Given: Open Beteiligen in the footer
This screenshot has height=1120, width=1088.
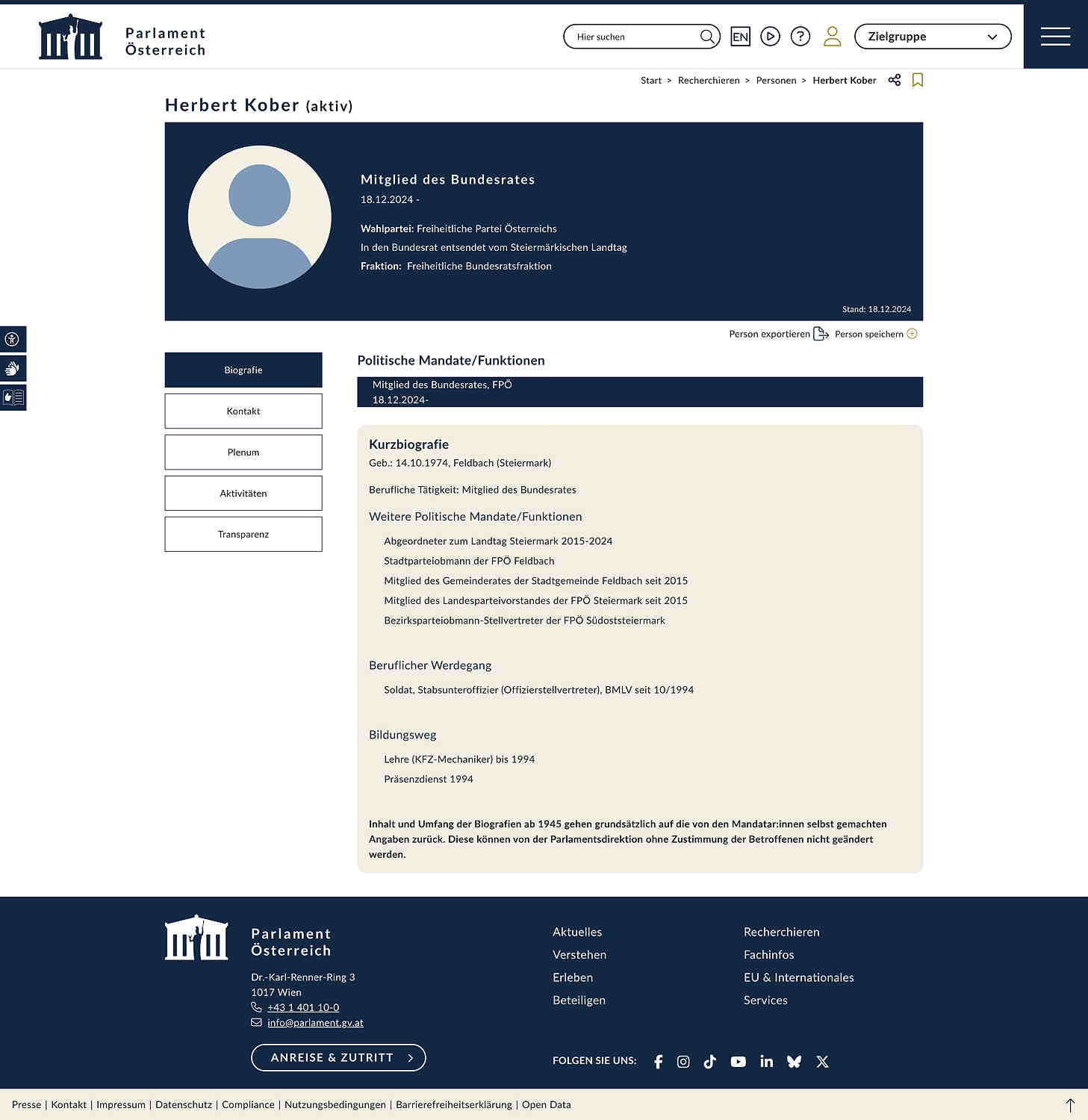Looking at the screenshot, I should point(579,1001).
